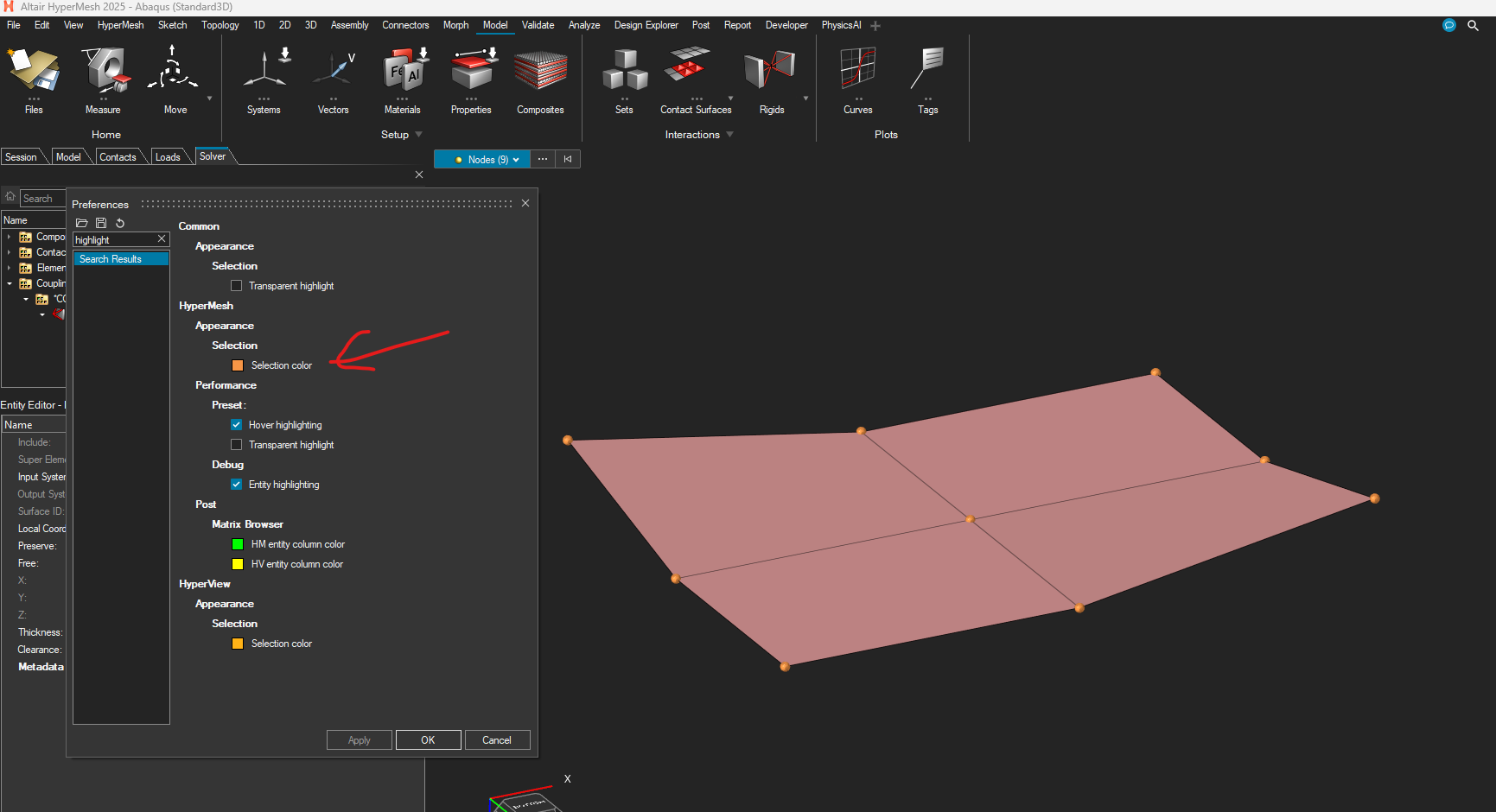The width and height of the screenshot is (1496, 812).
Task: Click Cancel in Preferences dialog
Action: (x=497, y=740)
